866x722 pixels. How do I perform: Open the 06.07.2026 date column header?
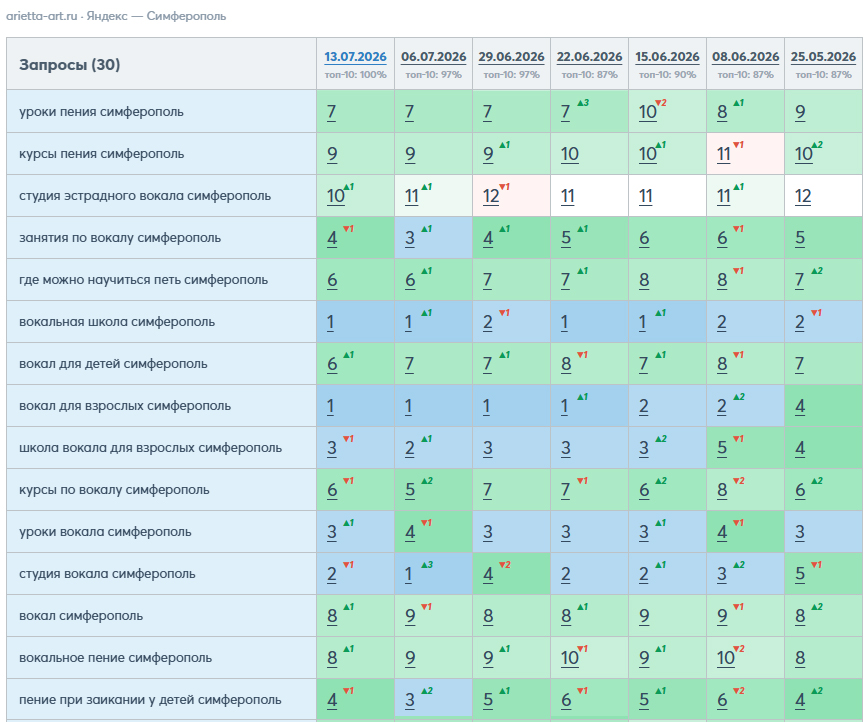(x=434, y=57)
